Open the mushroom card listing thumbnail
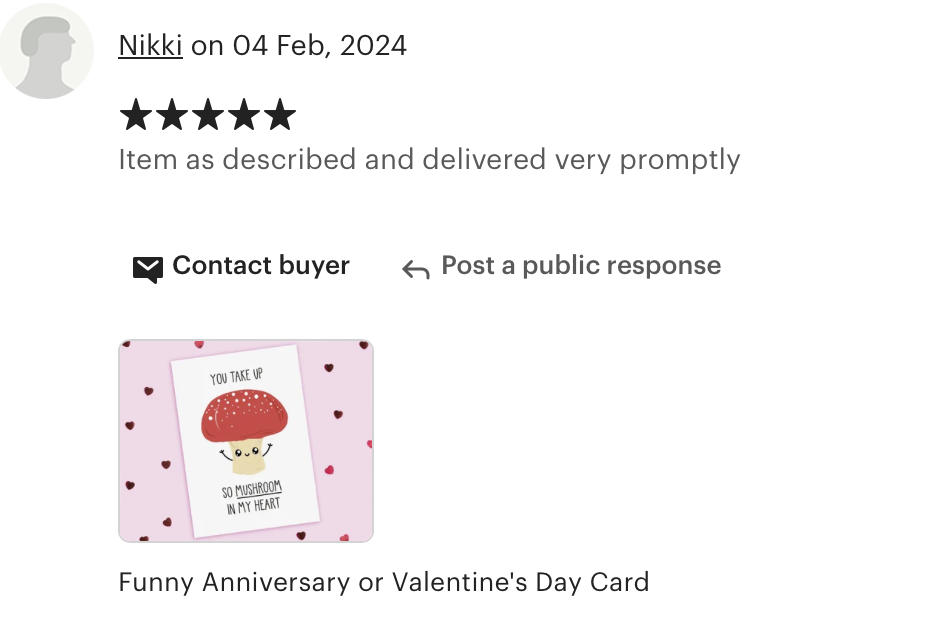Screen dimensions: 930x638 246,441
